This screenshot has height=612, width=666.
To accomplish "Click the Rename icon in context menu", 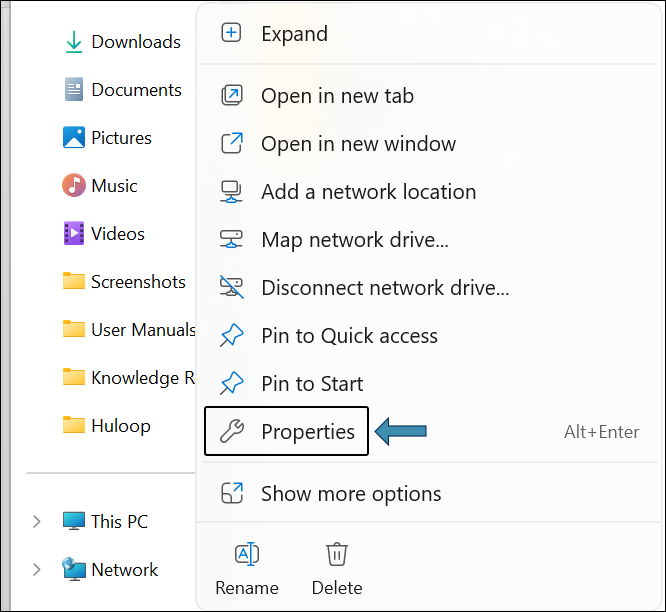I will click(247, 554).
